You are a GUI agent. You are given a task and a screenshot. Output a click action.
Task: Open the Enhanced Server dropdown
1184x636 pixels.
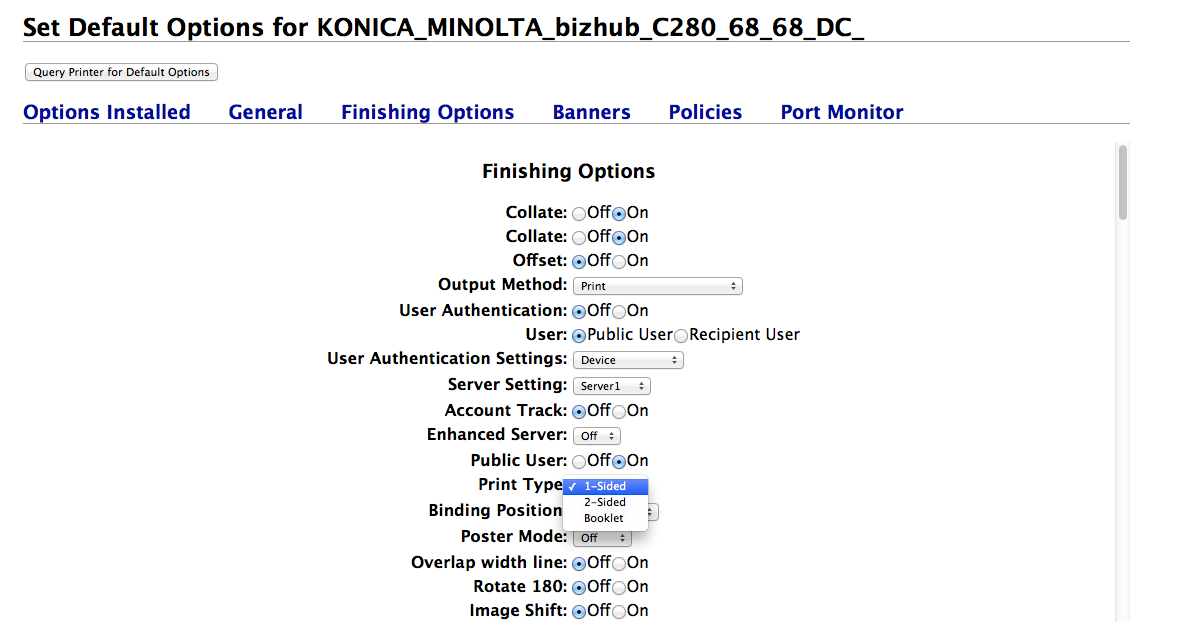click(x=597, y=436)
